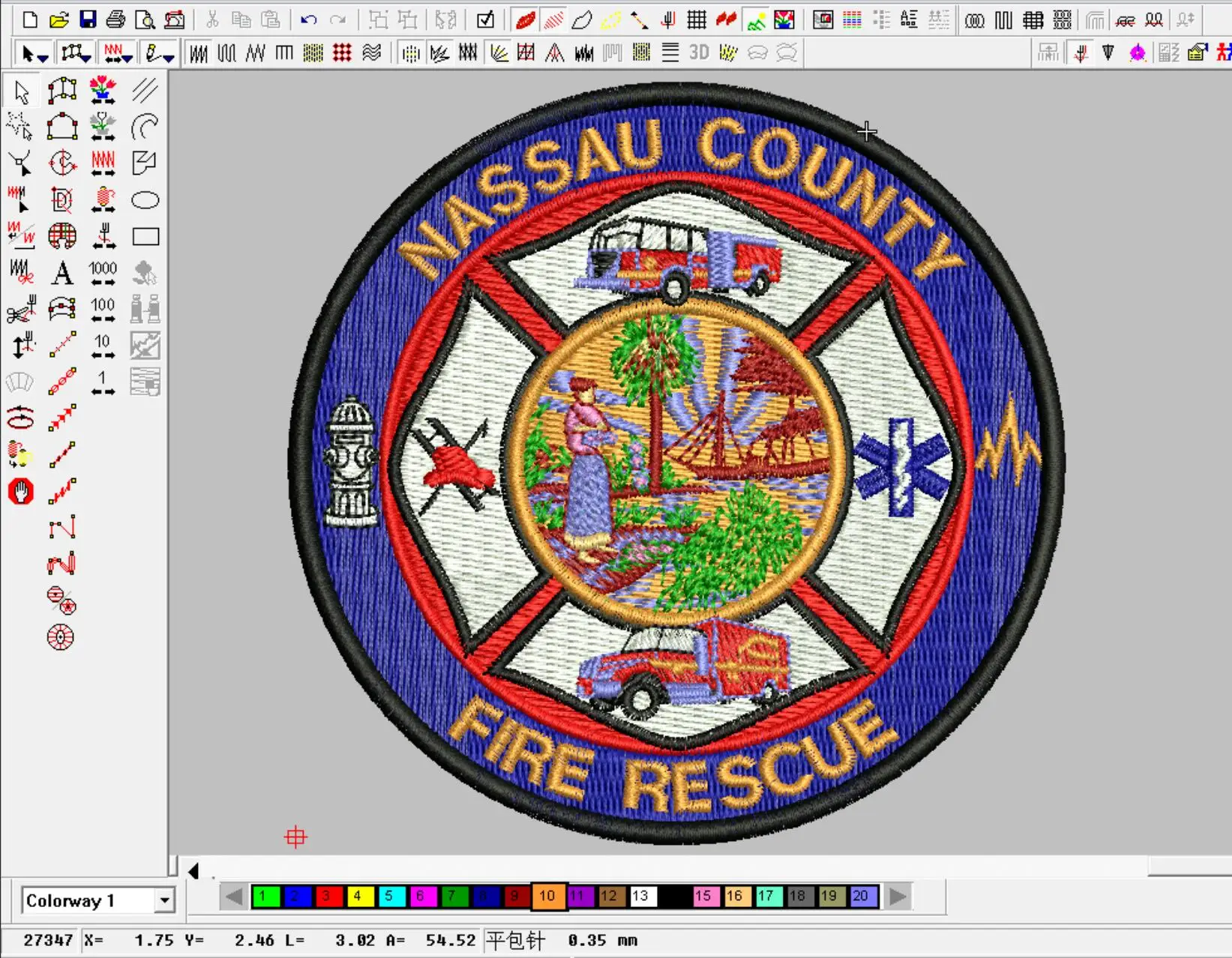This screenshot has height=958, width=1232.
Task: Click the print icon in toolbar
Action: [x=115, y=19]
